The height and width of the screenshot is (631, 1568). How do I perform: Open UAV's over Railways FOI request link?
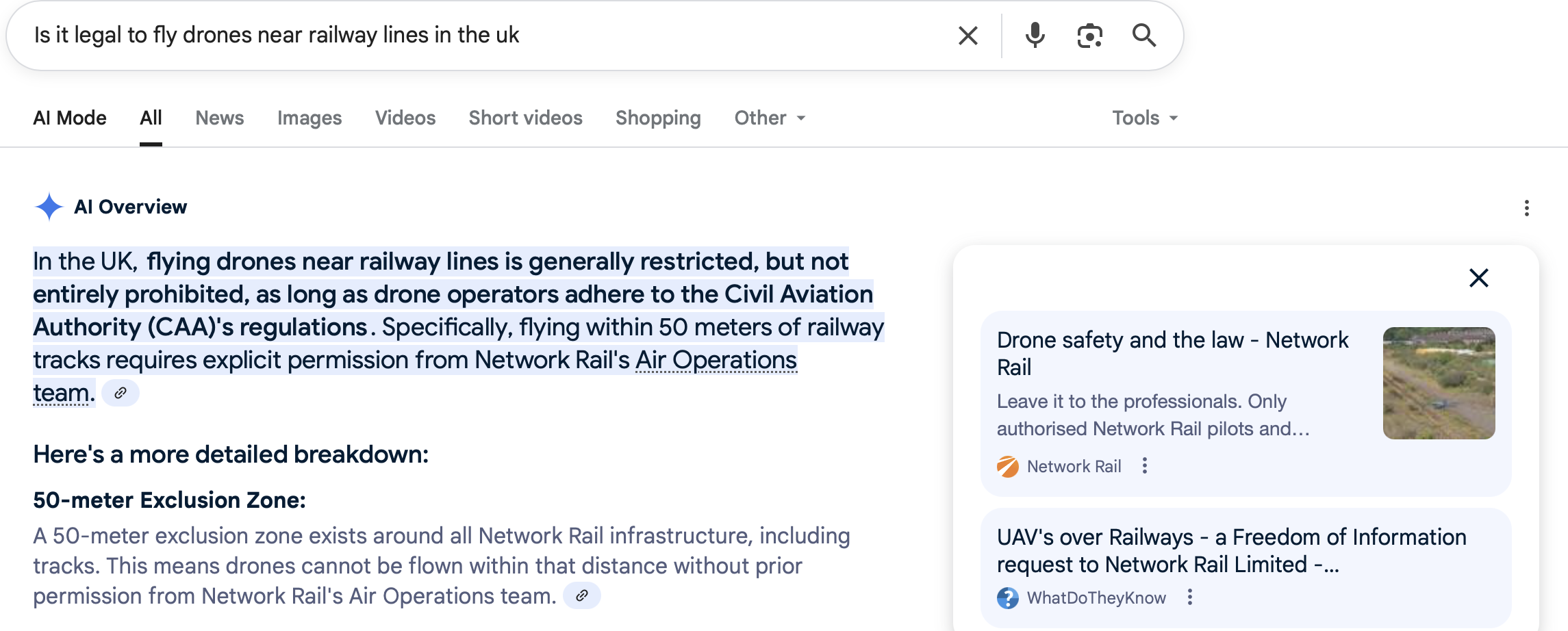pos(1230,550)
